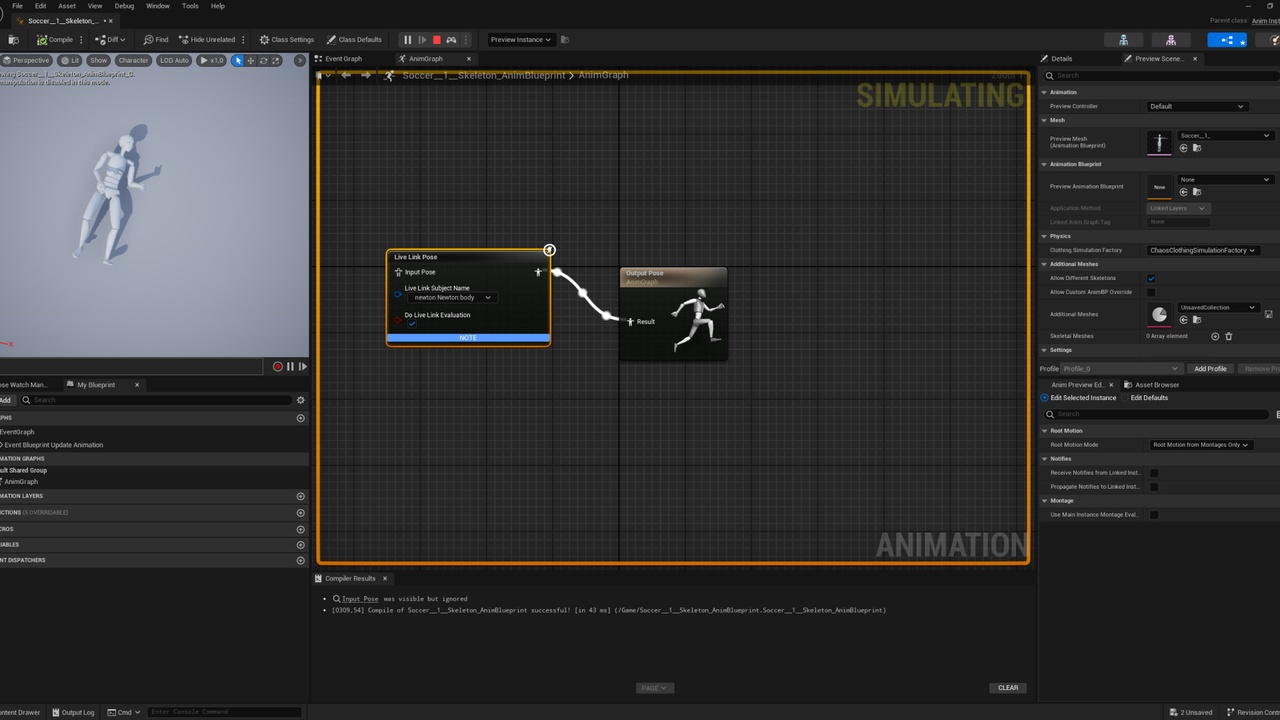Viewport: 1280px width, 720px height.
Task: Open Class Settings from the toolbar
Action: click(x=286, y=40)
